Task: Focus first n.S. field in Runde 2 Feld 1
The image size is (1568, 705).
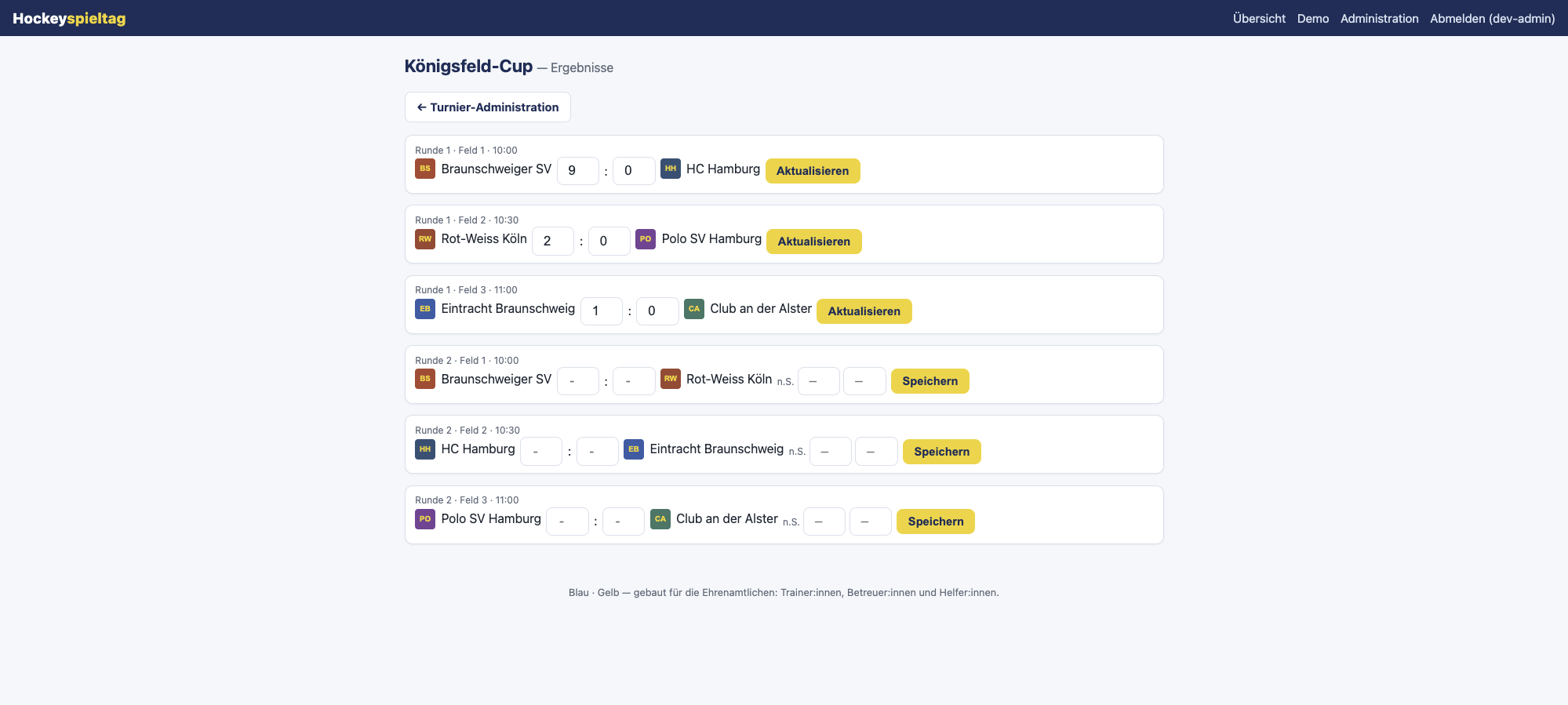Action: (819, 381)
